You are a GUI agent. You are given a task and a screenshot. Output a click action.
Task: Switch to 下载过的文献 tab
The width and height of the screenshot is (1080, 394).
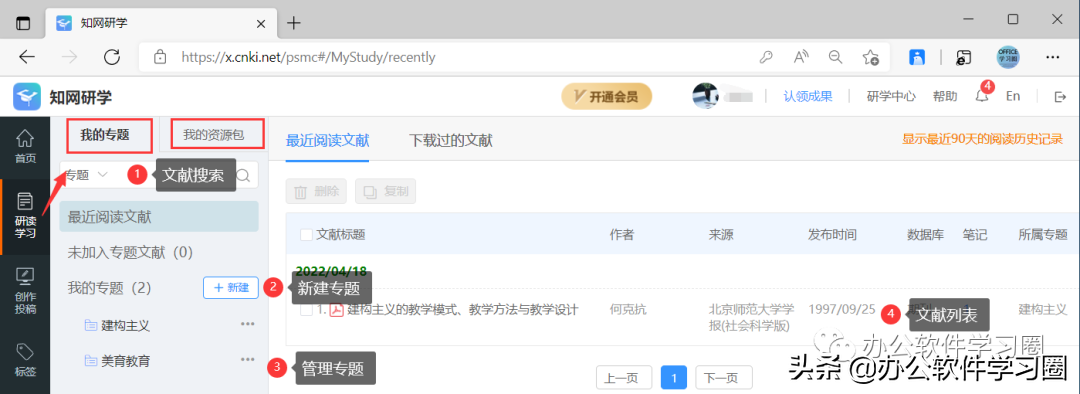(x=450, y=141)
